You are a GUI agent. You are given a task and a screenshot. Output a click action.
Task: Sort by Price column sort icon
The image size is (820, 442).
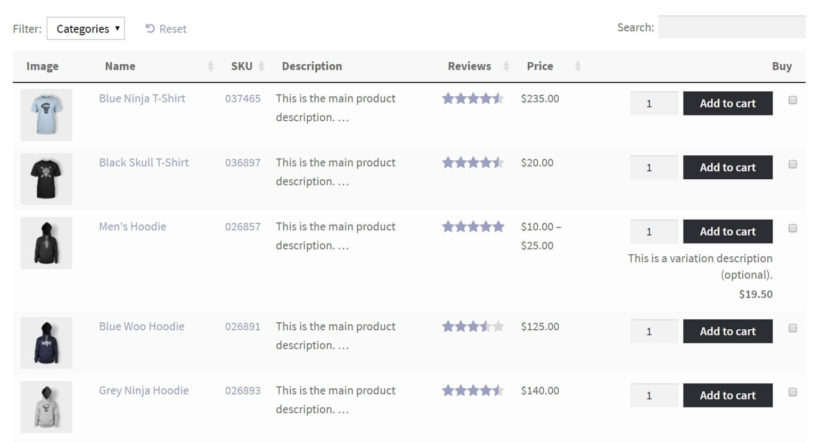(x=578, y=67)
